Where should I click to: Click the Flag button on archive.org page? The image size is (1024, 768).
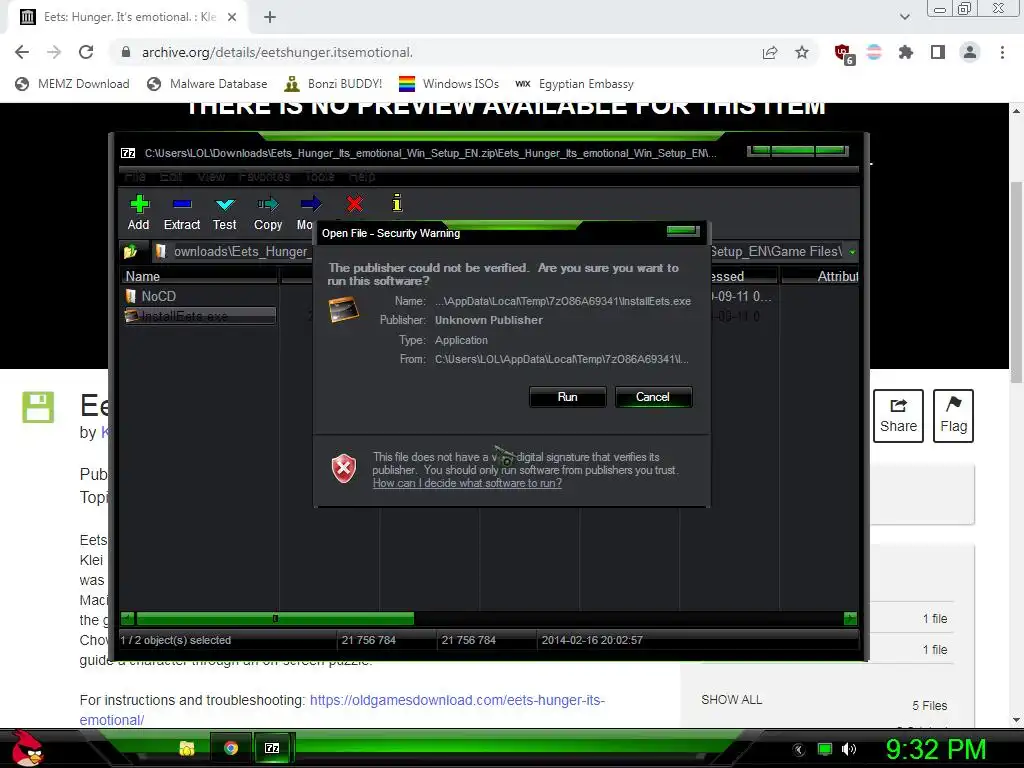(953, 416)
